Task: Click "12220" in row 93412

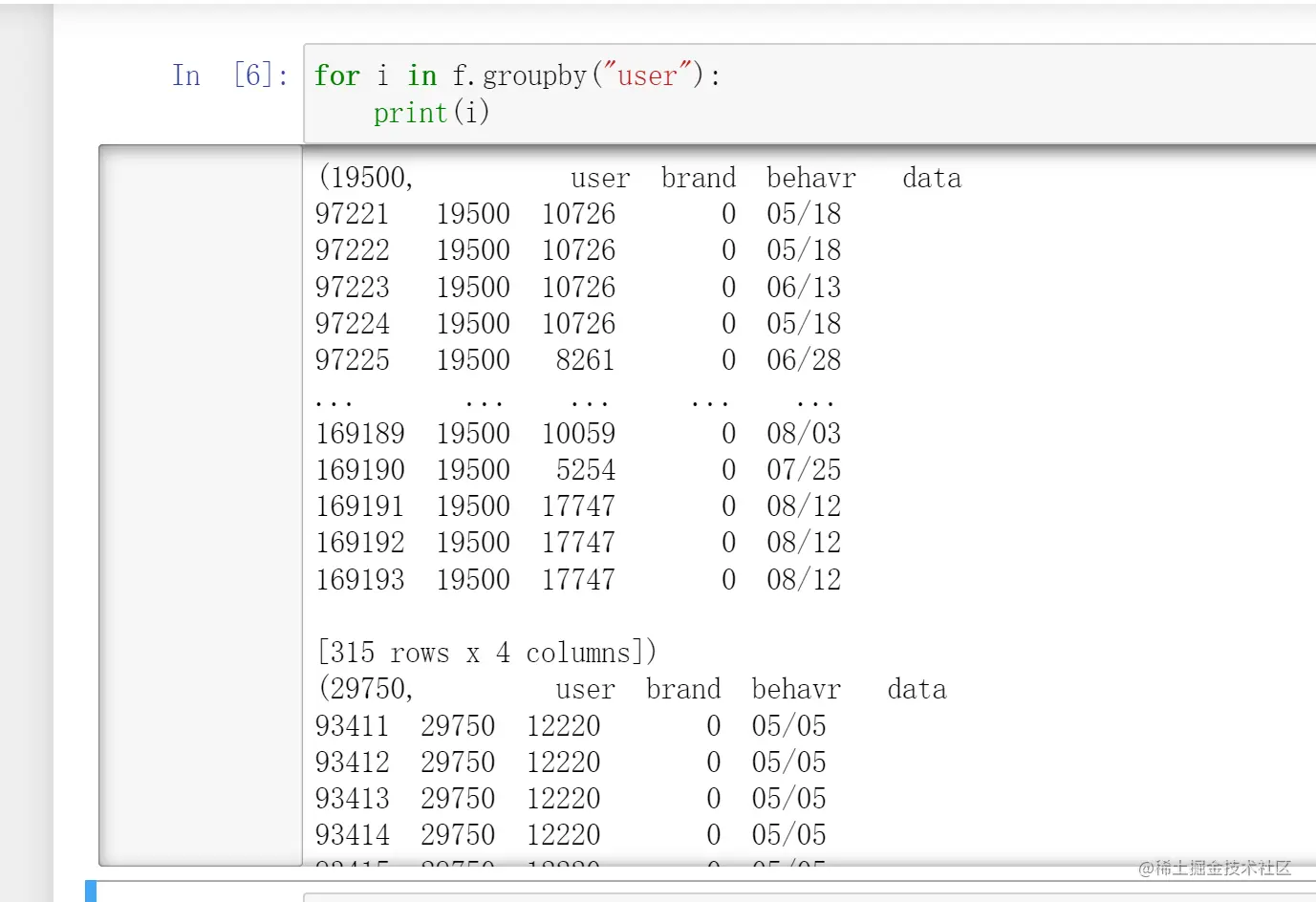Action: (564, 762)
